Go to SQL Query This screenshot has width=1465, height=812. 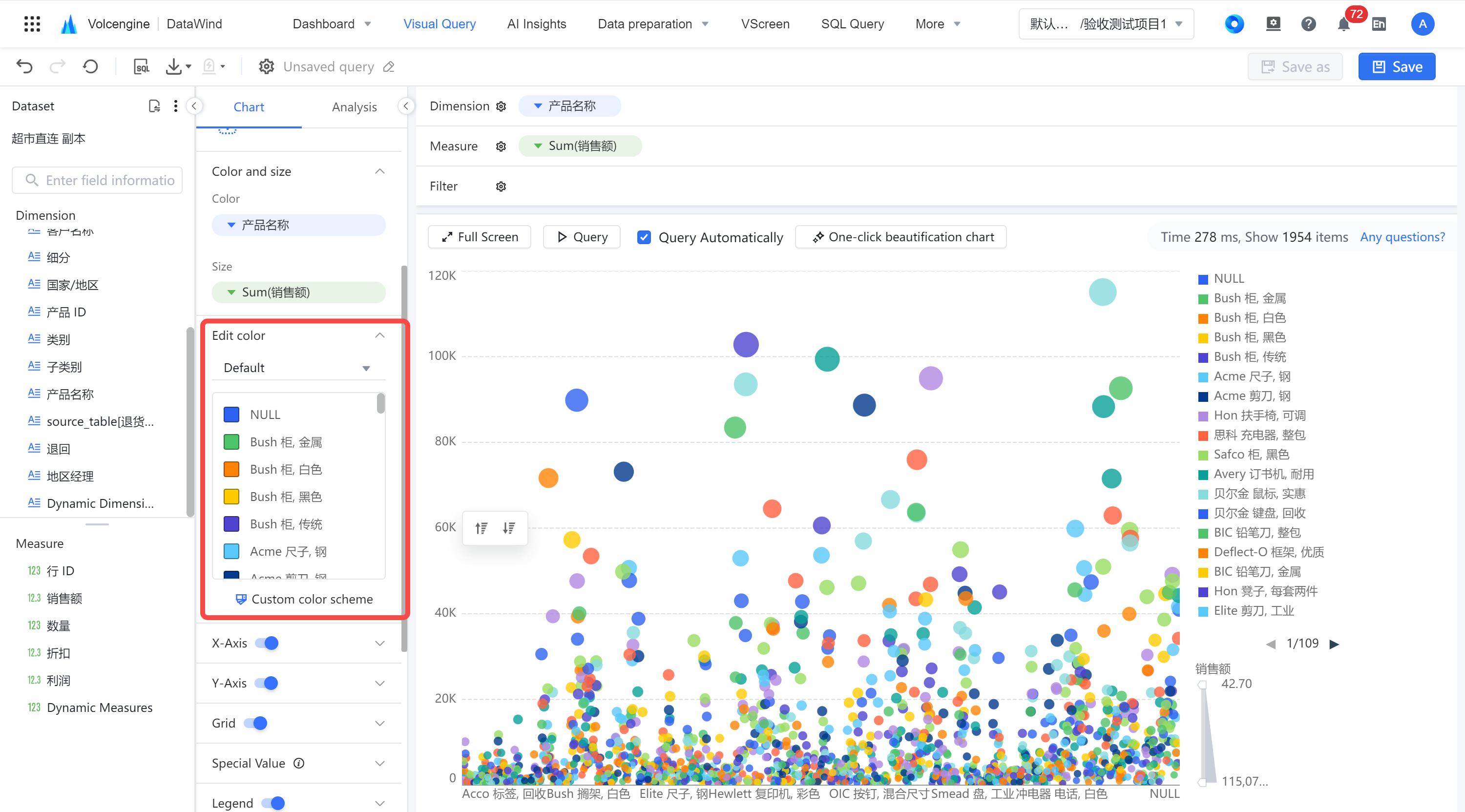[x=852, y=24]
